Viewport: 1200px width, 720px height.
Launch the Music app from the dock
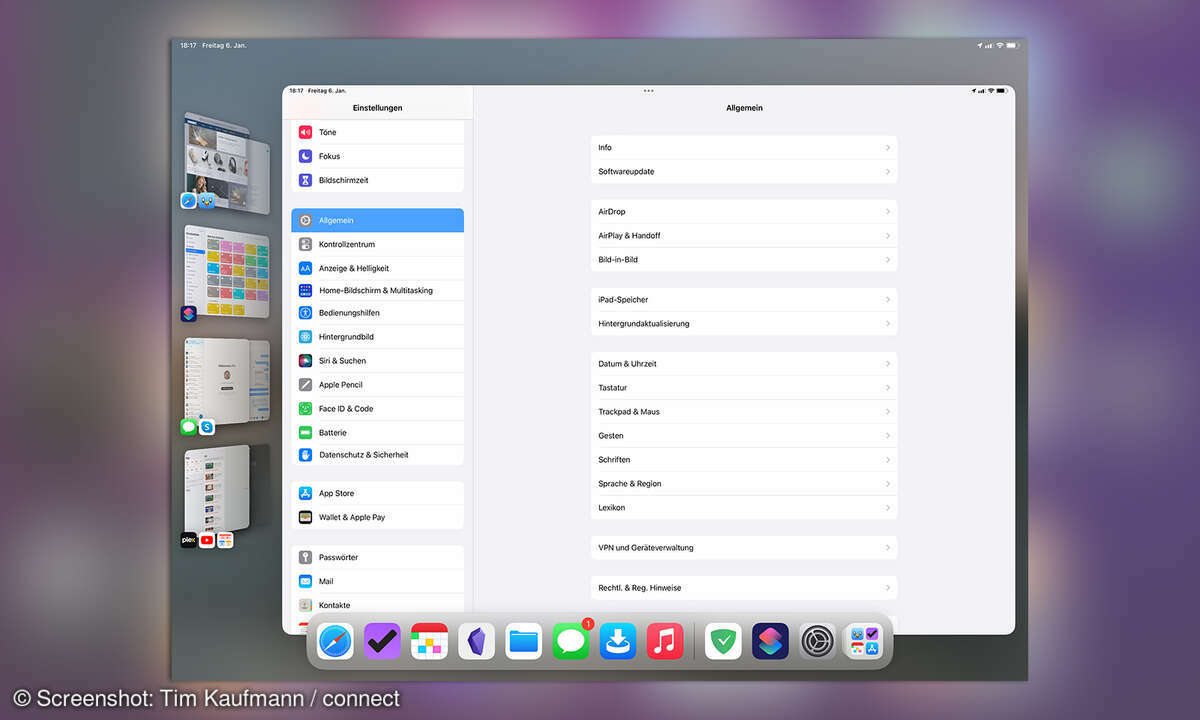(x=665, y=641)
